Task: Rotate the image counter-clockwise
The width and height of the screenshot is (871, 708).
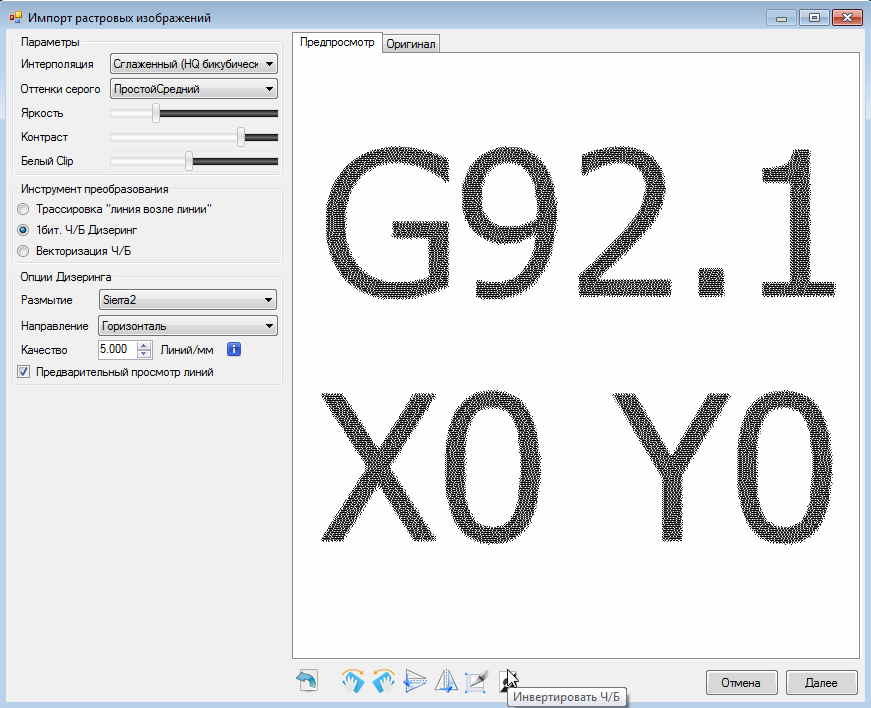Action: coord(383,682)
